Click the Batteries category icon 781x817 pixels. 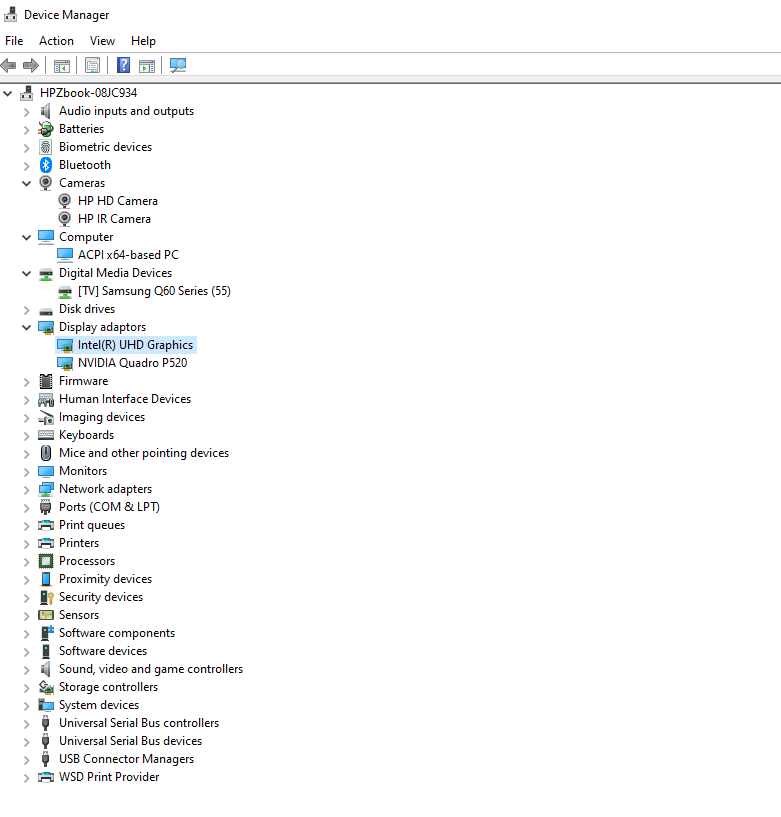pos(45,129)
